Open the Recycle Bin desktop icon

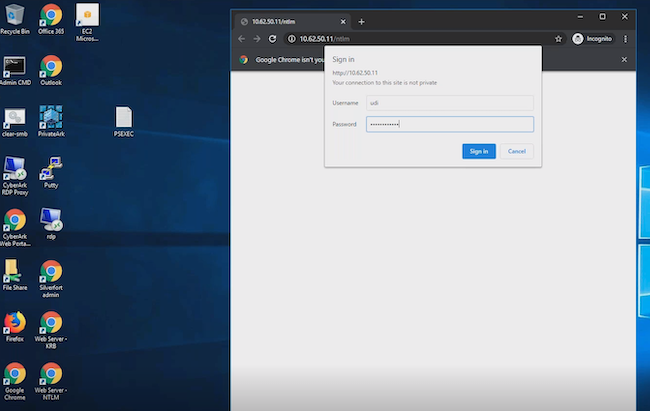pyautogui.click(x=15, y=18)
